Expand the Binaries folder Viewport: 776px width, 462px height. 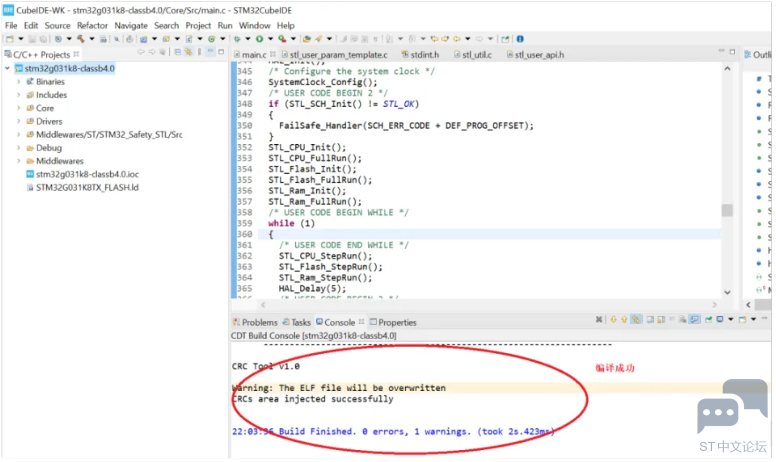pos(19,82)
